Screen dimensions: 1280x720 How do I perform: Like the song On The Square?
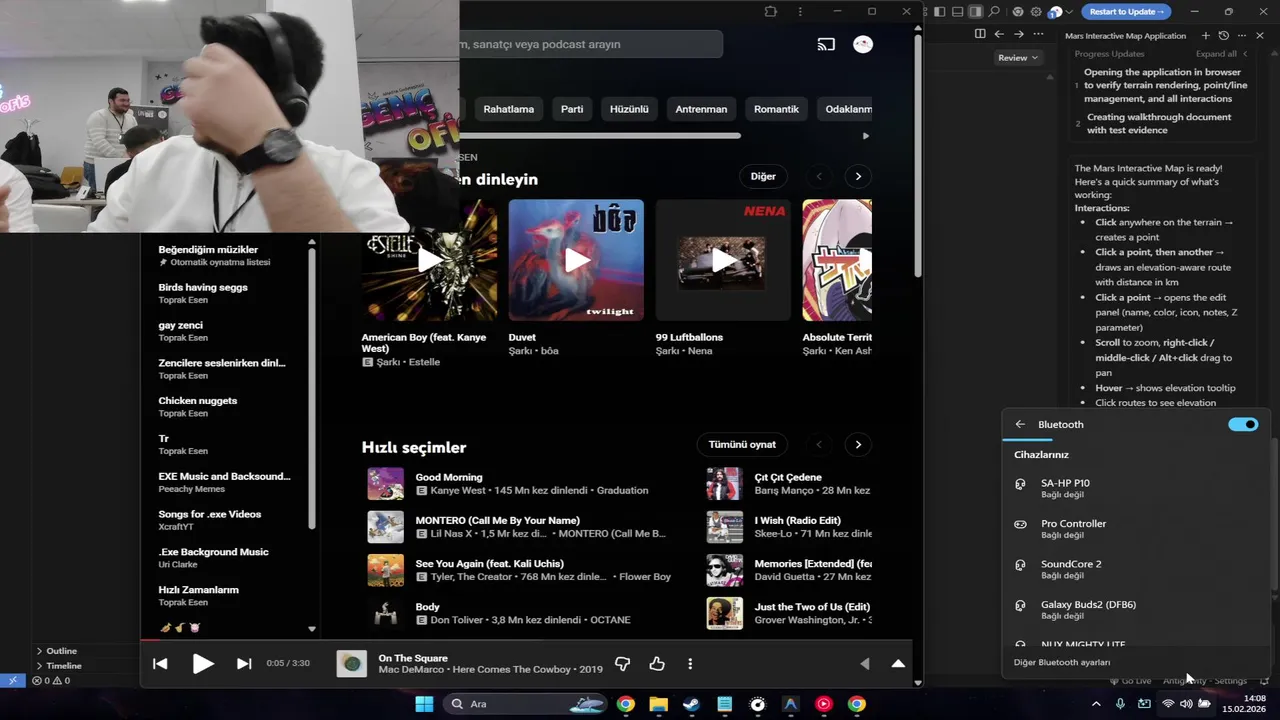(x=657, y=663)
